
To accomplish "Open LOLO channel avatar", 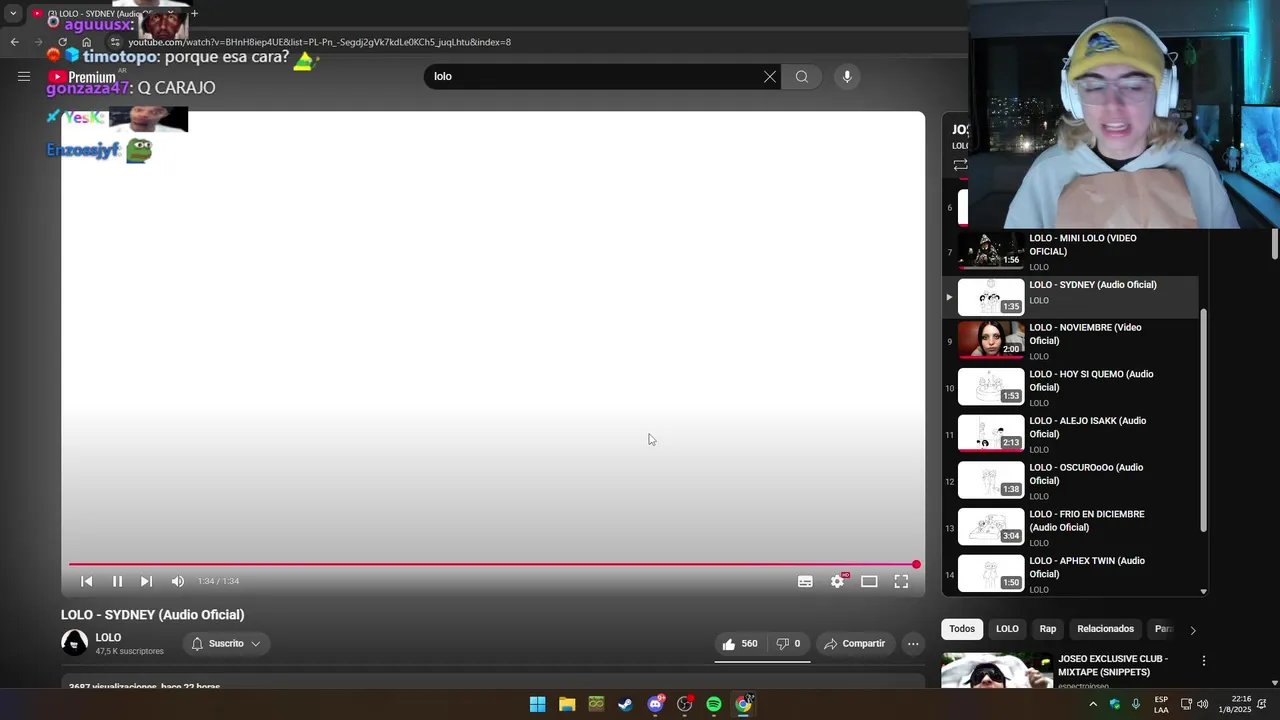I will 75,643.
